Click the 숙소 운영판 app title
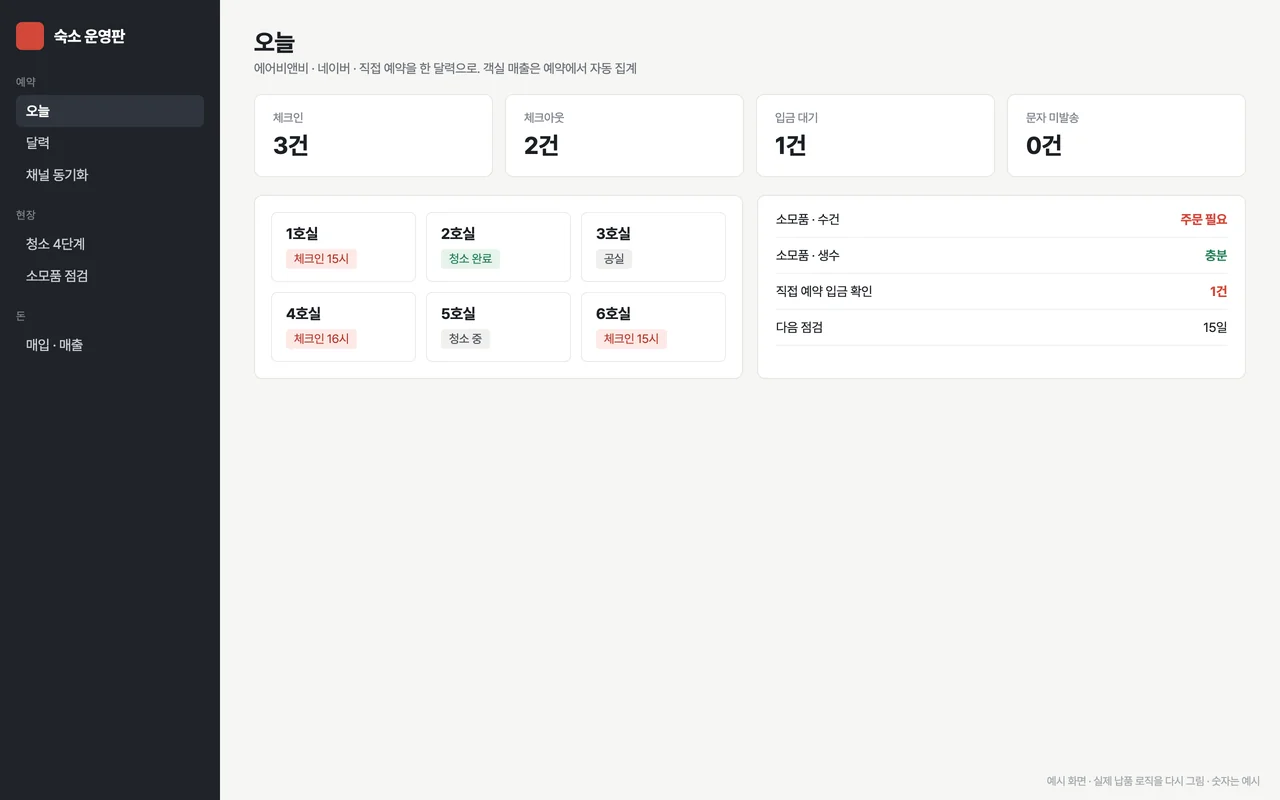The height and width of the screenshot is (800, 1280). [89, 36]
